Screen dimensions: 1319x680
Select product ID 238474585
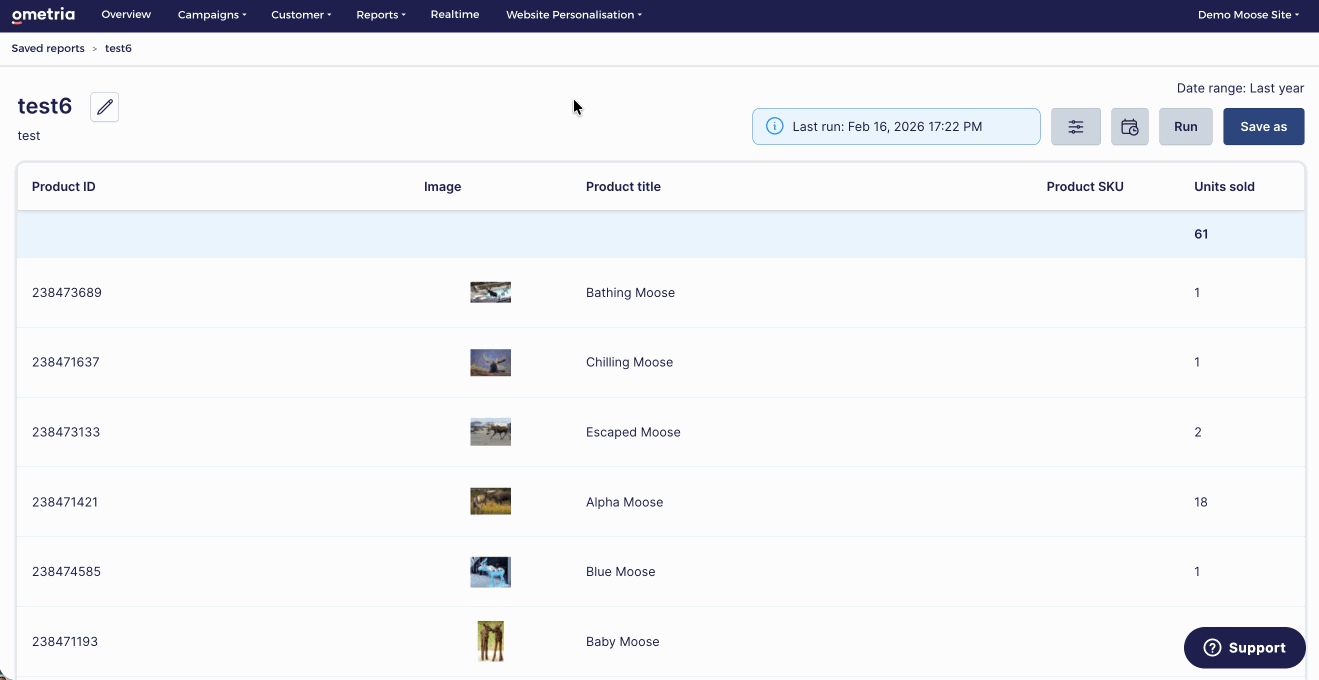66,572
